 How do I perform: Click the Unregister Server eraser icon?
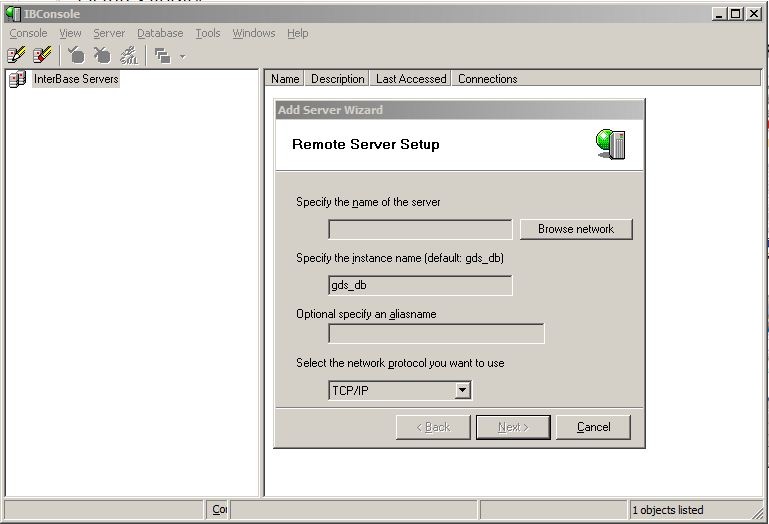(42, 55)
